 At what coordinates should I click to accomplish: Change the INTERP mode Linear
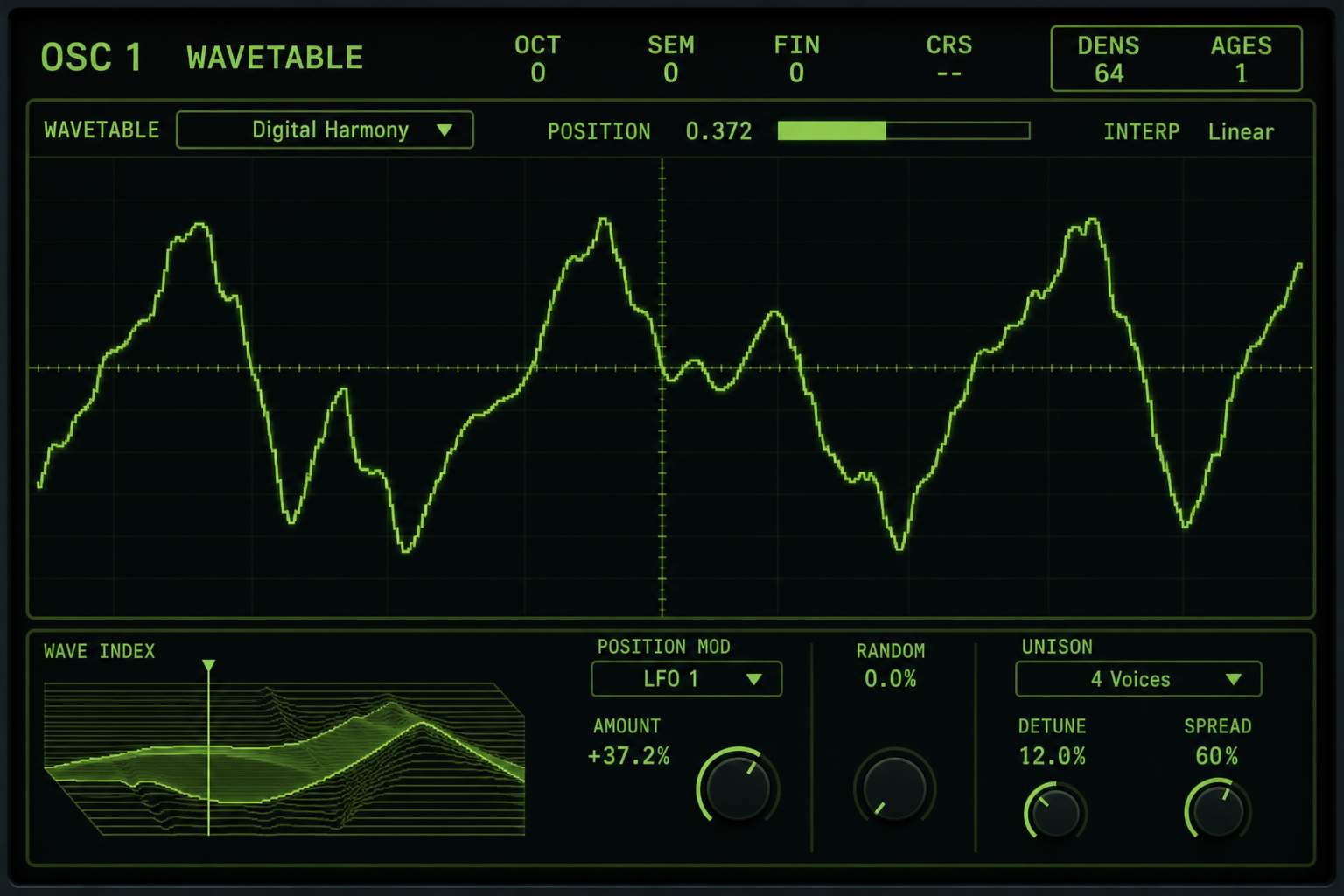(x=1241, y=131)
